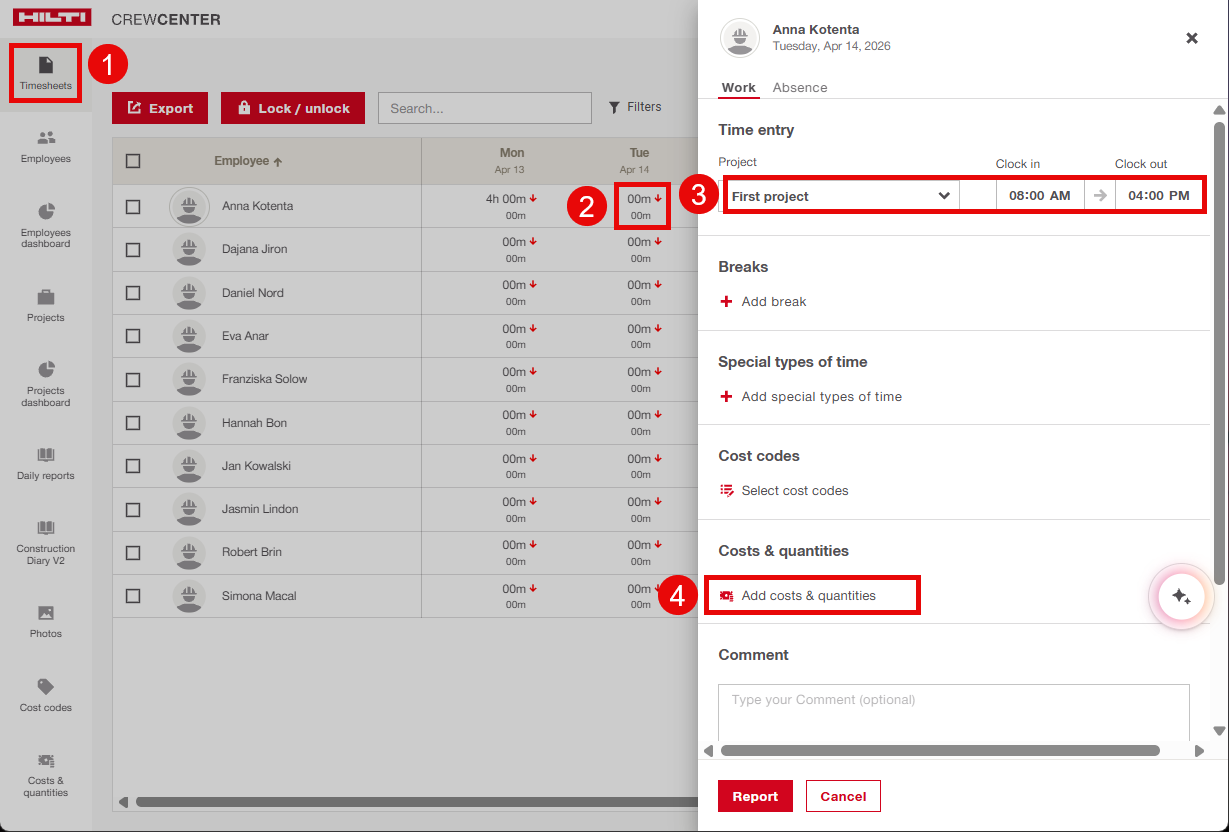Switch to the Absence tab

point(799,88)
